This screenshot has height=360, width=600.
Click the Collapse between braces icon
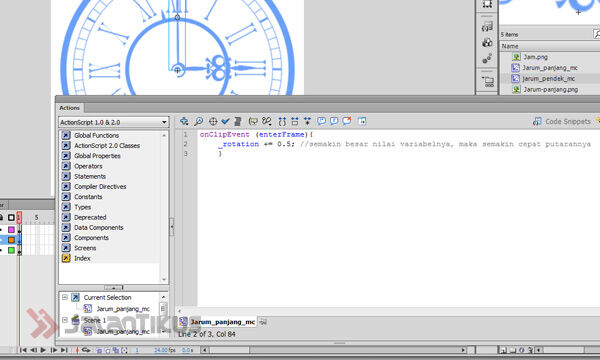(282, 121)
